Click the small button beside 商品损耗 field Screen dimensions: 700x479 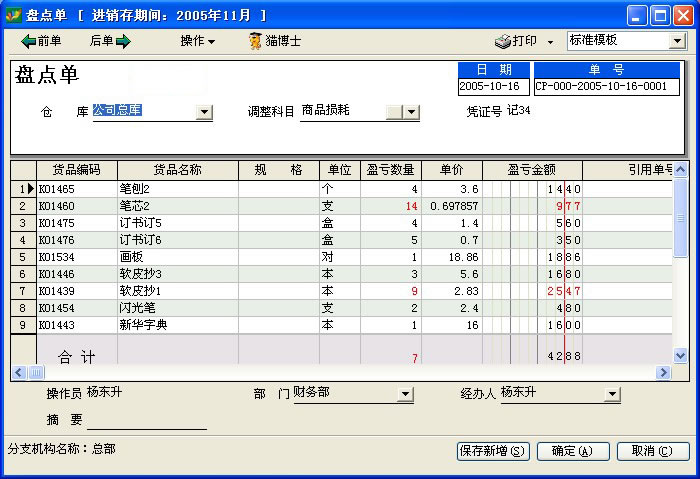tap(394, 112)
